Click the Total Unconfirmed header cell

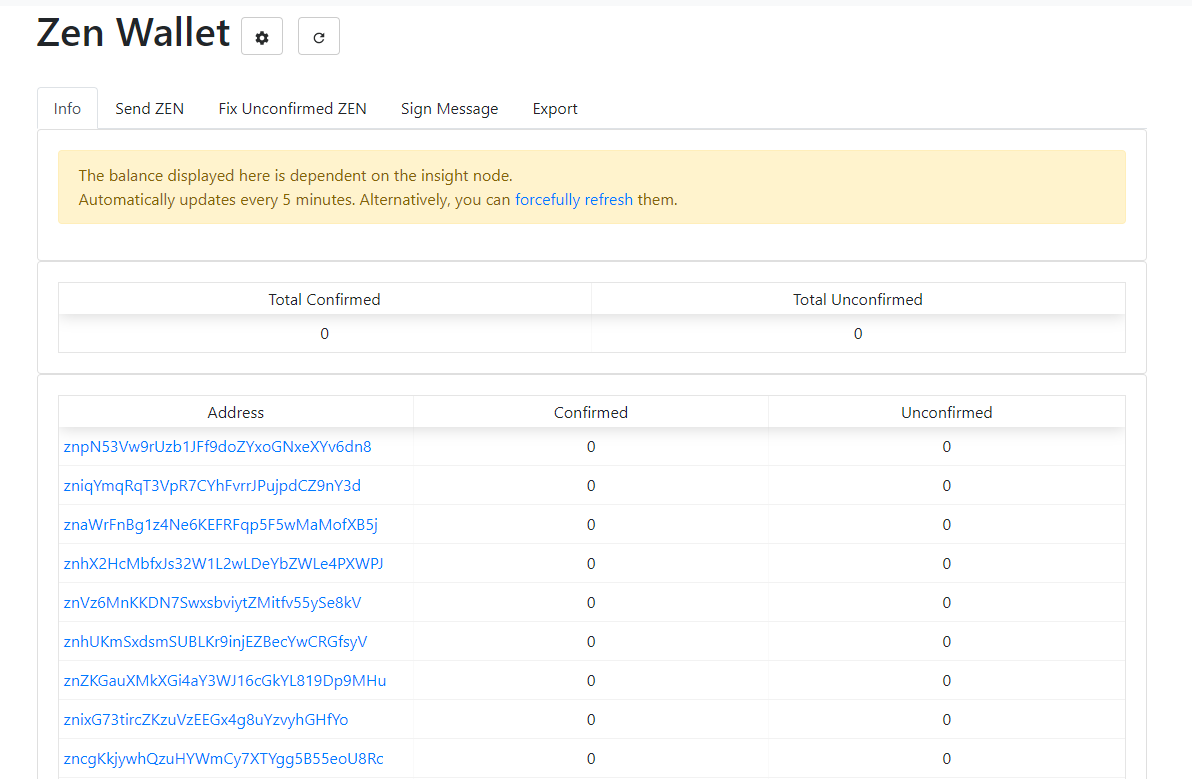[x=858, y=300]
